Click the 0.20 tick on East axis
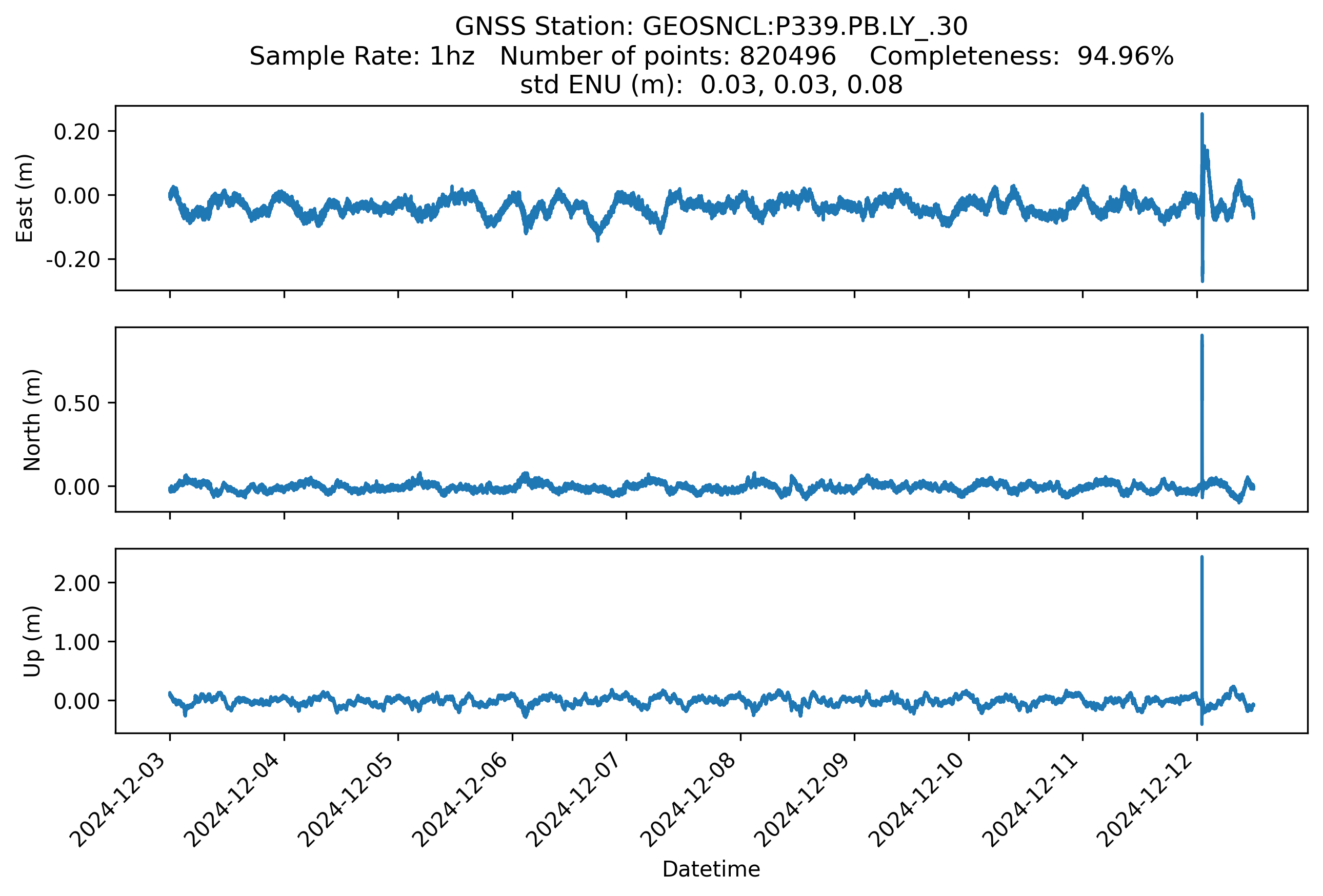 click(x=77, y=132)
